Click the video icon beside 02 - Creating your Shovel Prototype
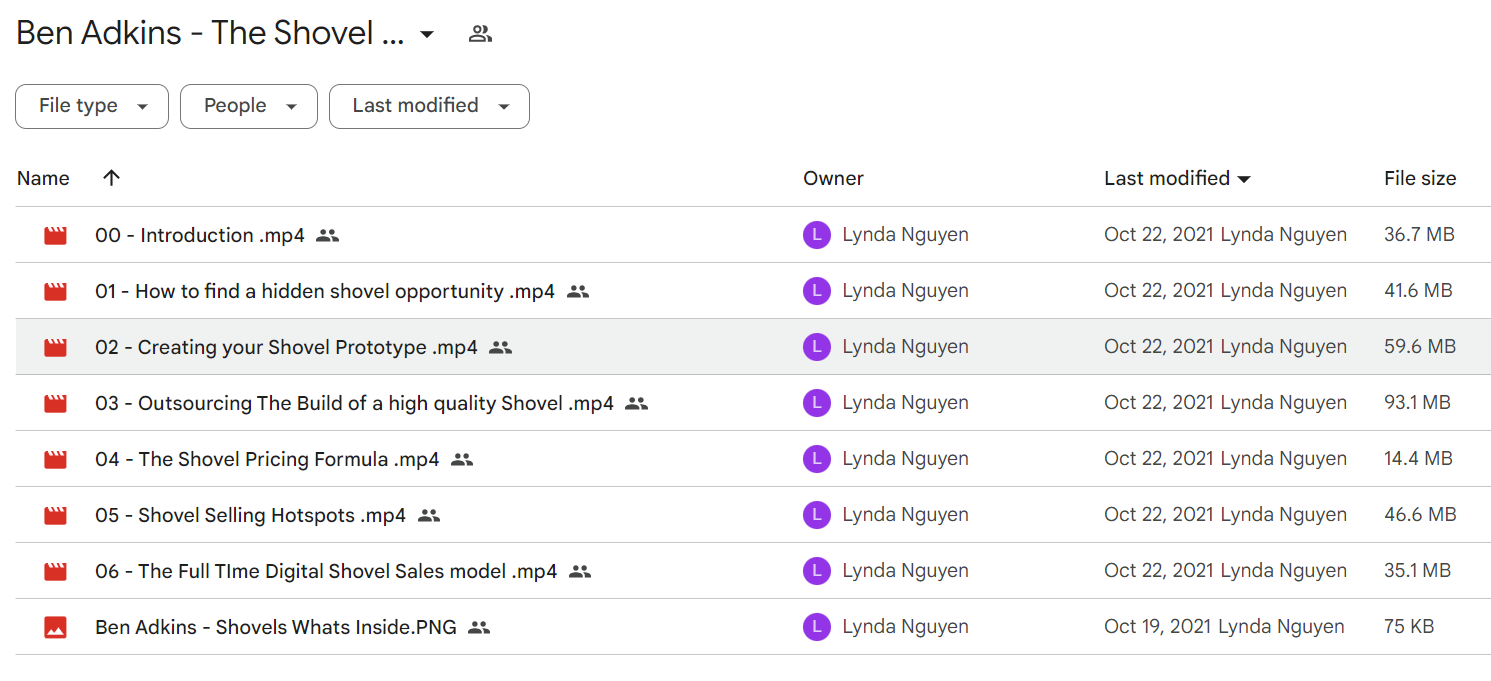1491x681 pixels. pos(55,348)
